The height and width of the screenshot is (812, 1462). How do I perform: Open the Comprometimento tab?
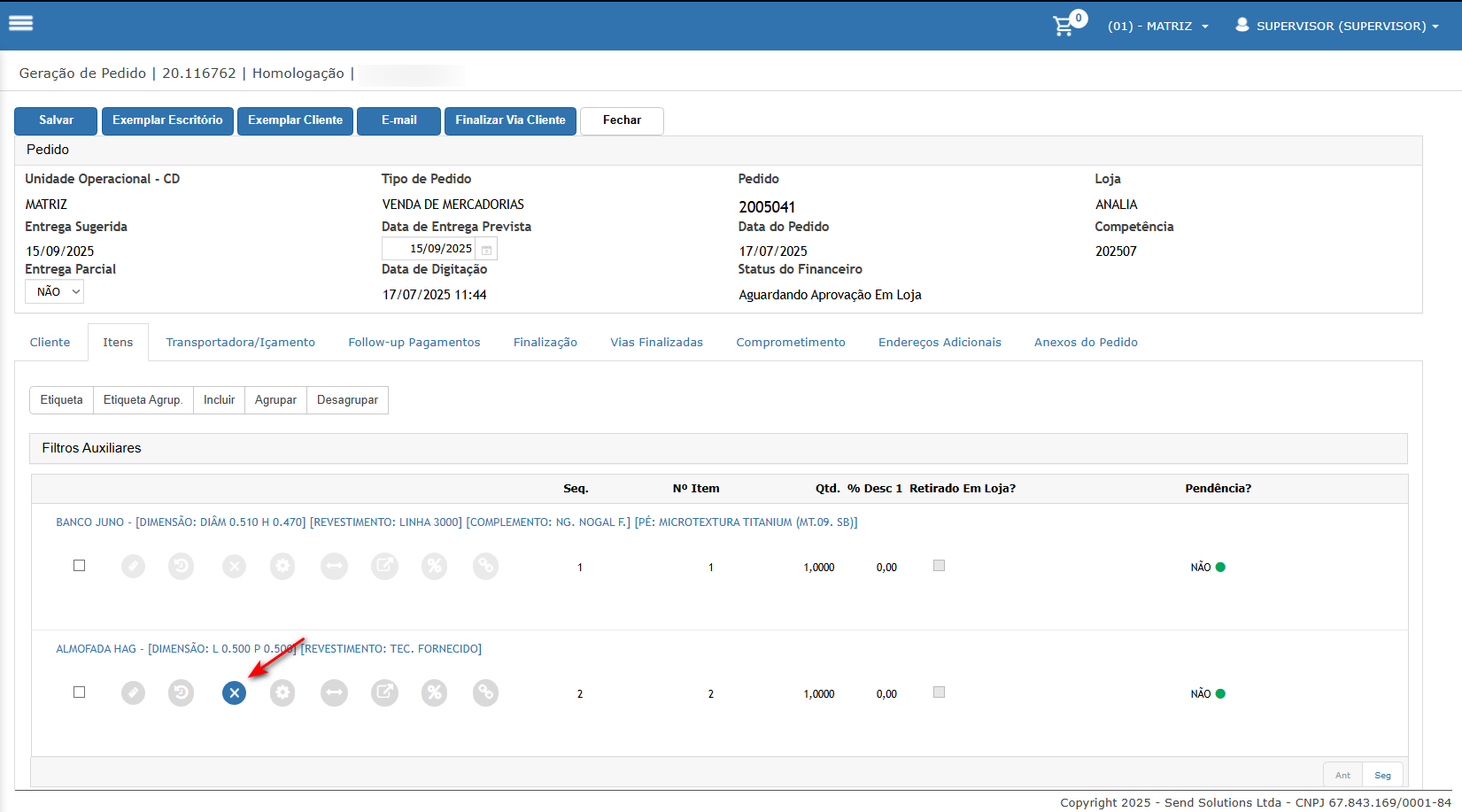pos(791,343)
